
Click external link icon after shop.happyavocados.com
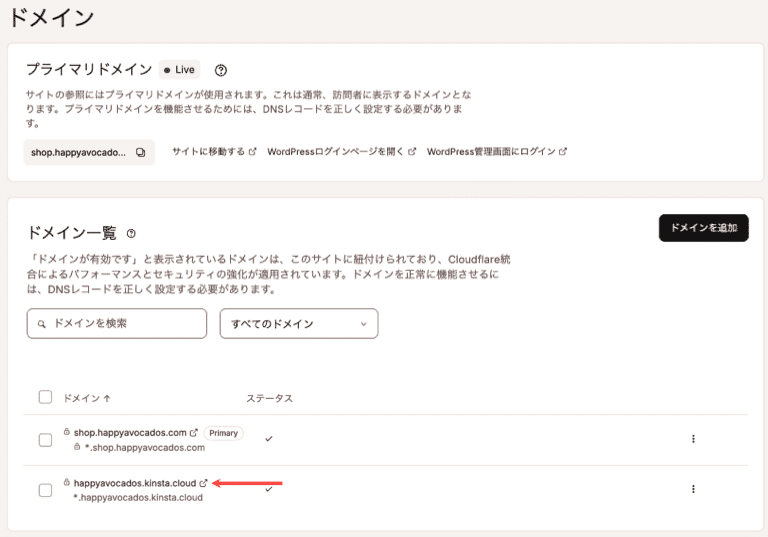coord(193,433)
